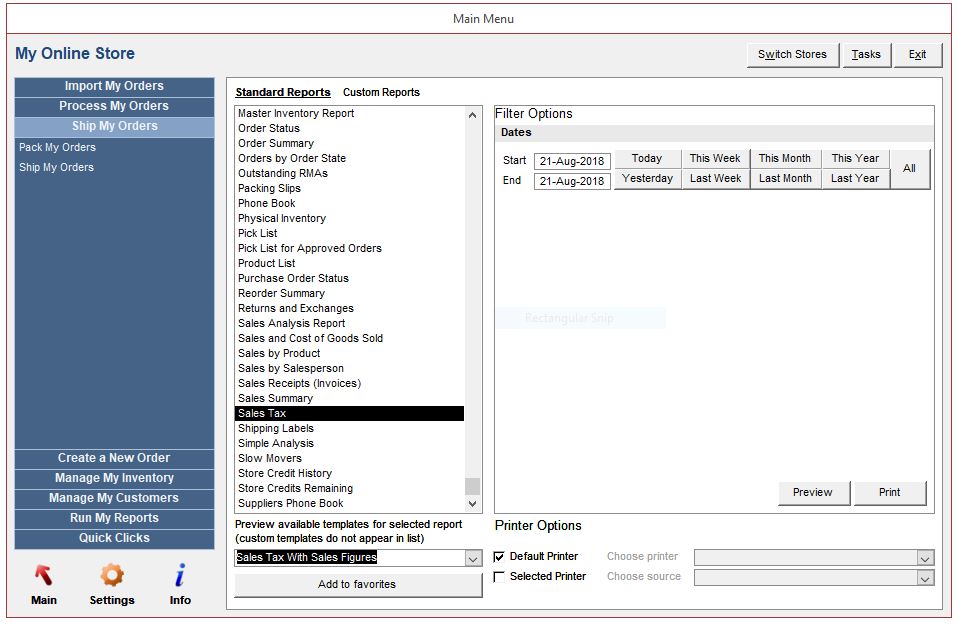Image resolution: width=957 pixels, height=639 pixels.
Task: Choose the This Month date range
Action: (x=785, y=159)
